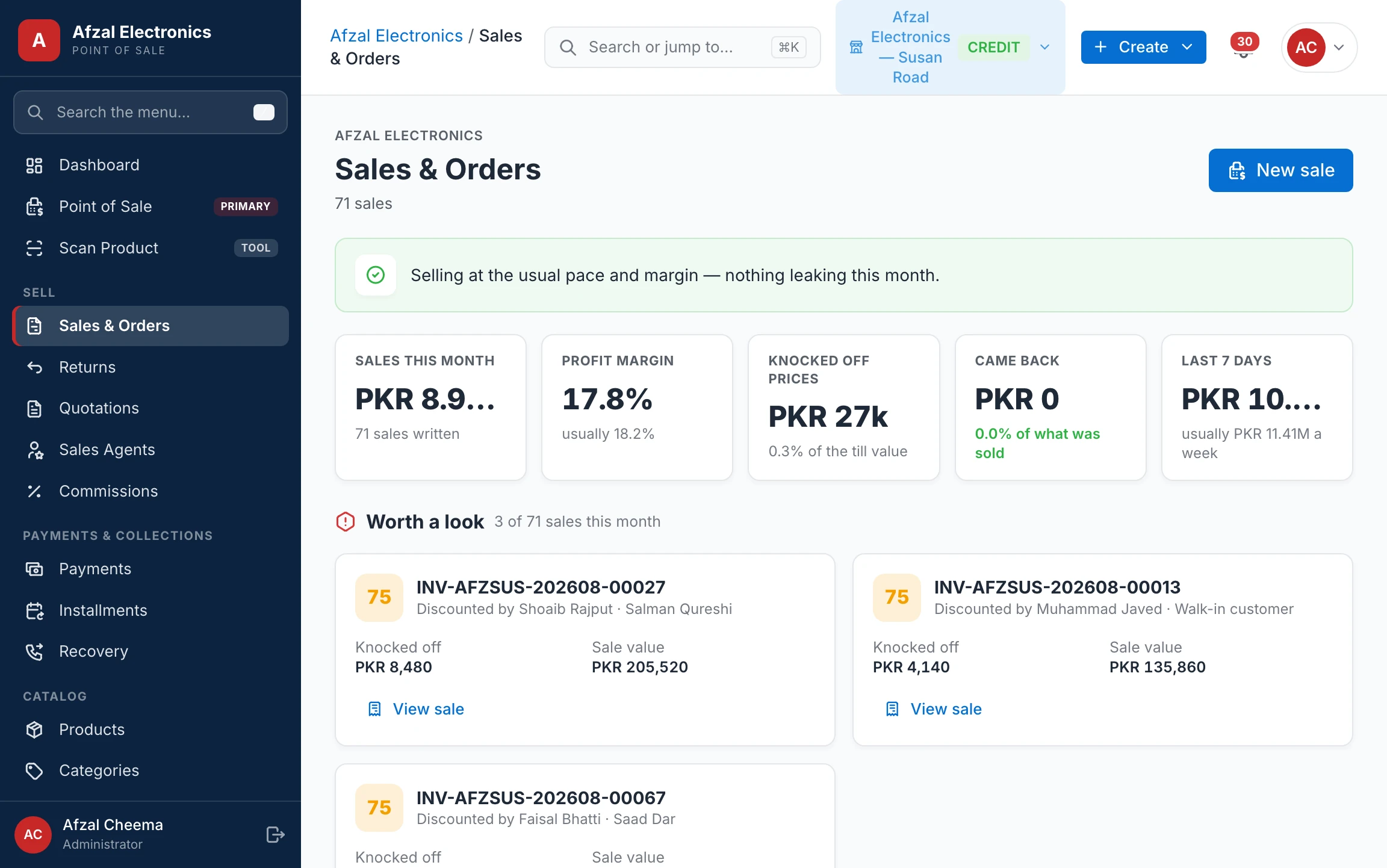
Task: Click 'Knocked off PKR 4,140' amount
Action: coord(911,667)
